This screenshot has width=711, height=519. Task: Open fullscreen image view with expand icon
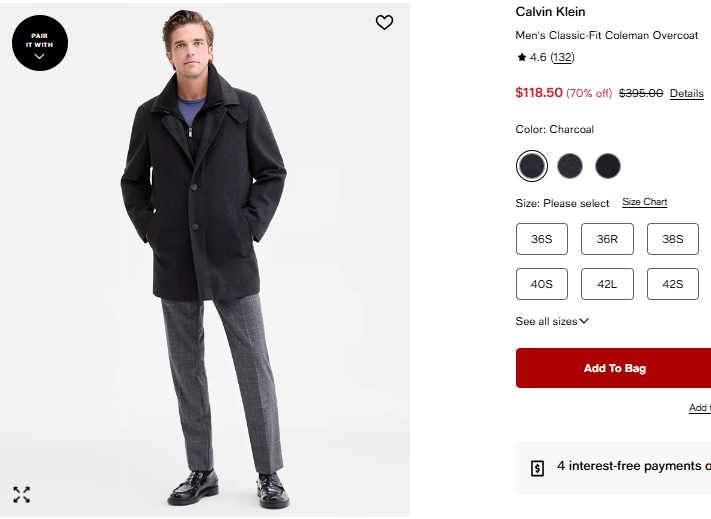[x=22, y=494]
